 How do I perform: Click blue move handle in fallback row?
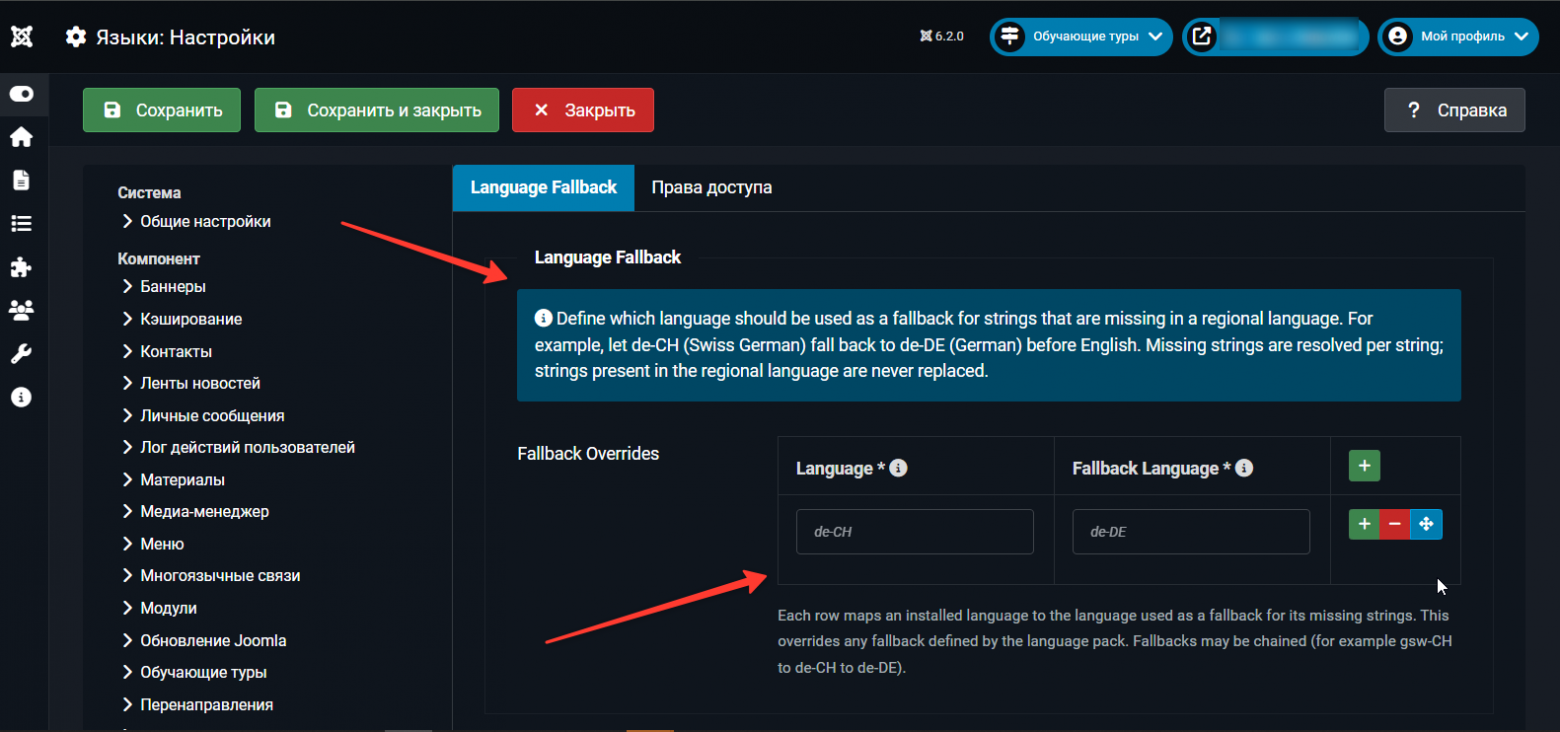1426,523
